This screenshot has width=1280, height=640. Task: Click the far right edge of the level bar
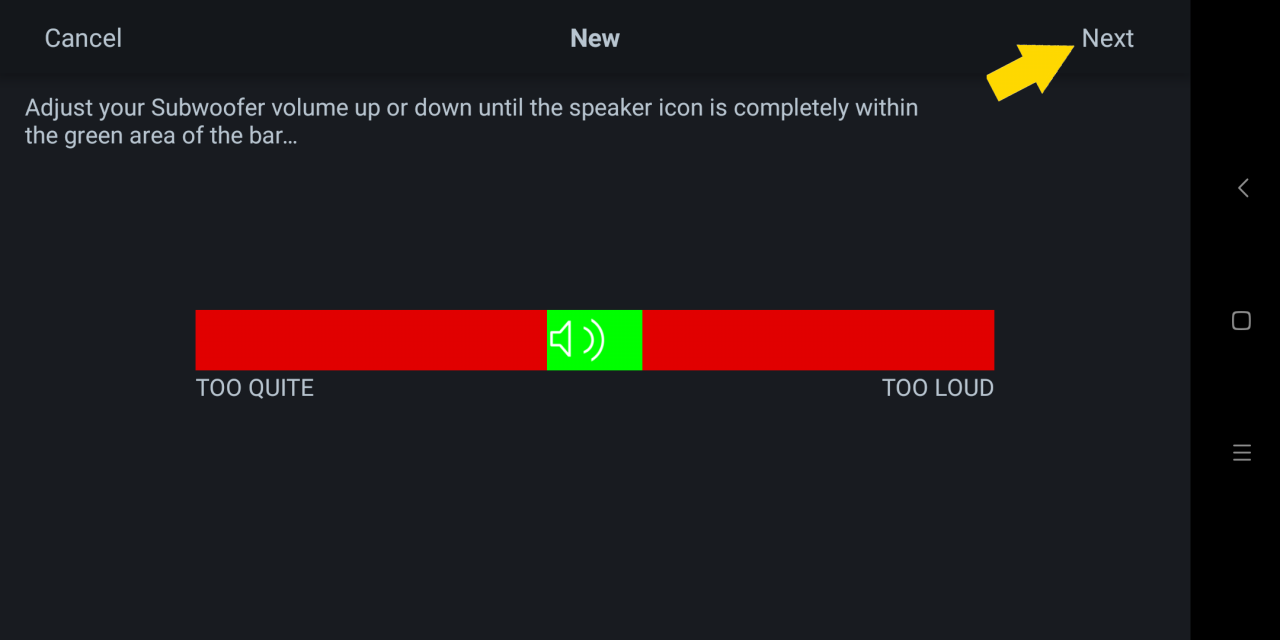click(x=990, y=340)
